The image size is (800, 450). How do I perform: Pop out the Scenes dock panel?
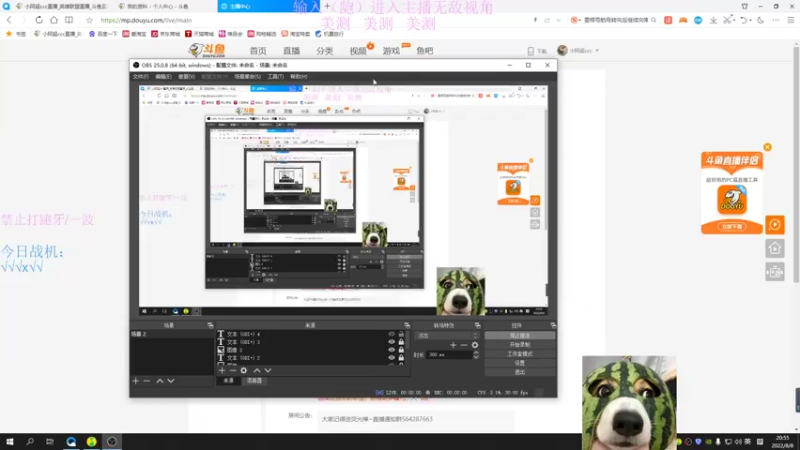point(210,325)
